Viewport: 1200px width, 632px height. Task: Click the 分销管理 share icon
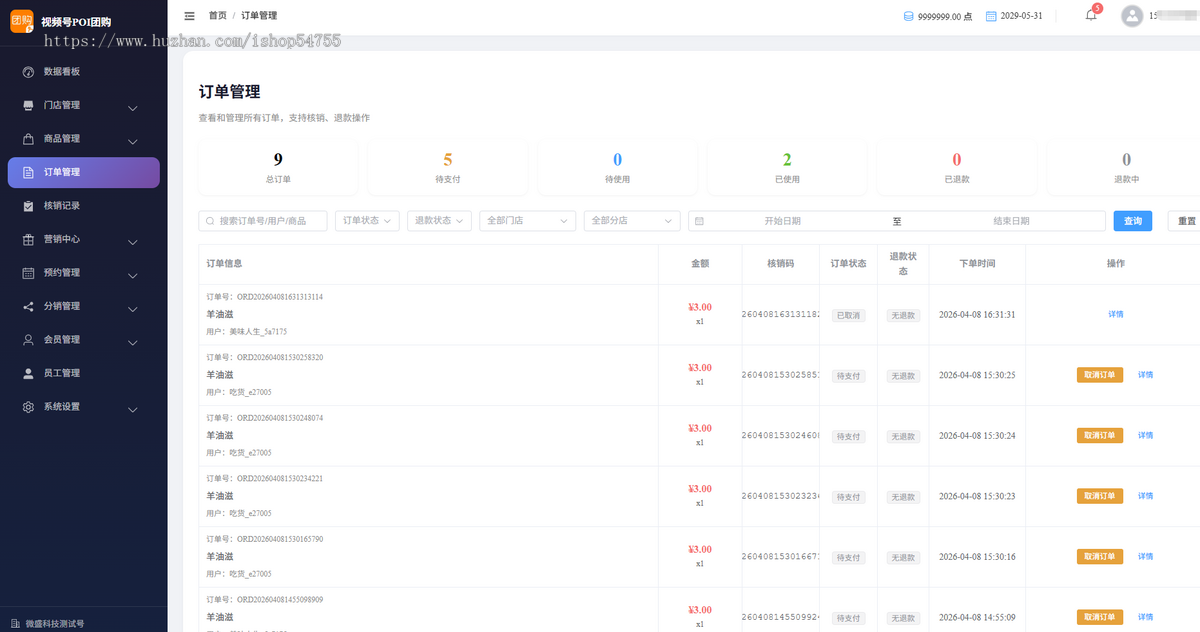pos(28,306)
